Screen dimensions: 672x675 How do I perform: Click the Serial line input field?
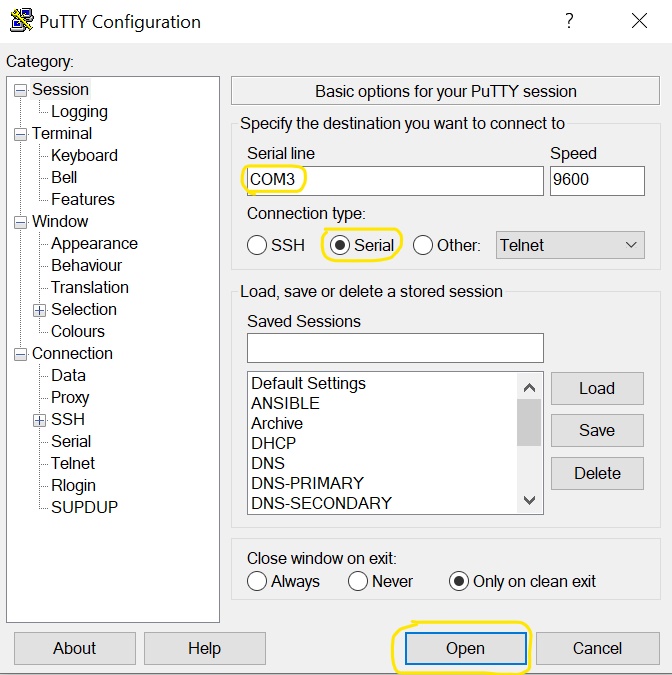coord(394,180)
